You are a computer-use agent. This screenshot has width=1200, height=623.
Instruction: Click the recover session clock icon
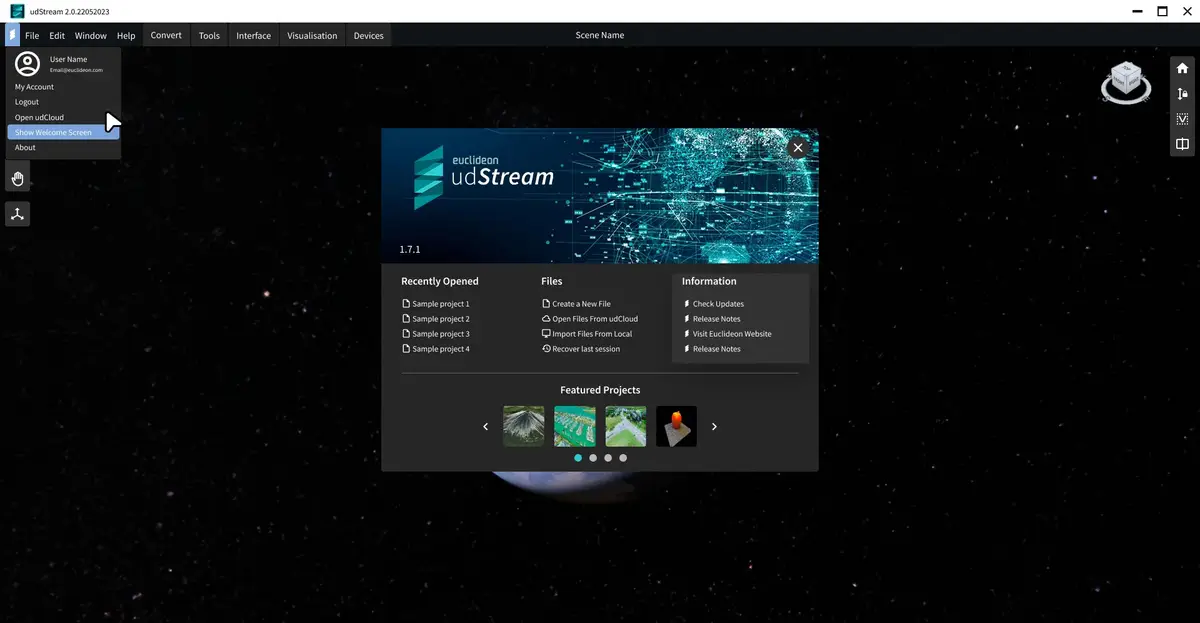tap(546, 349)
